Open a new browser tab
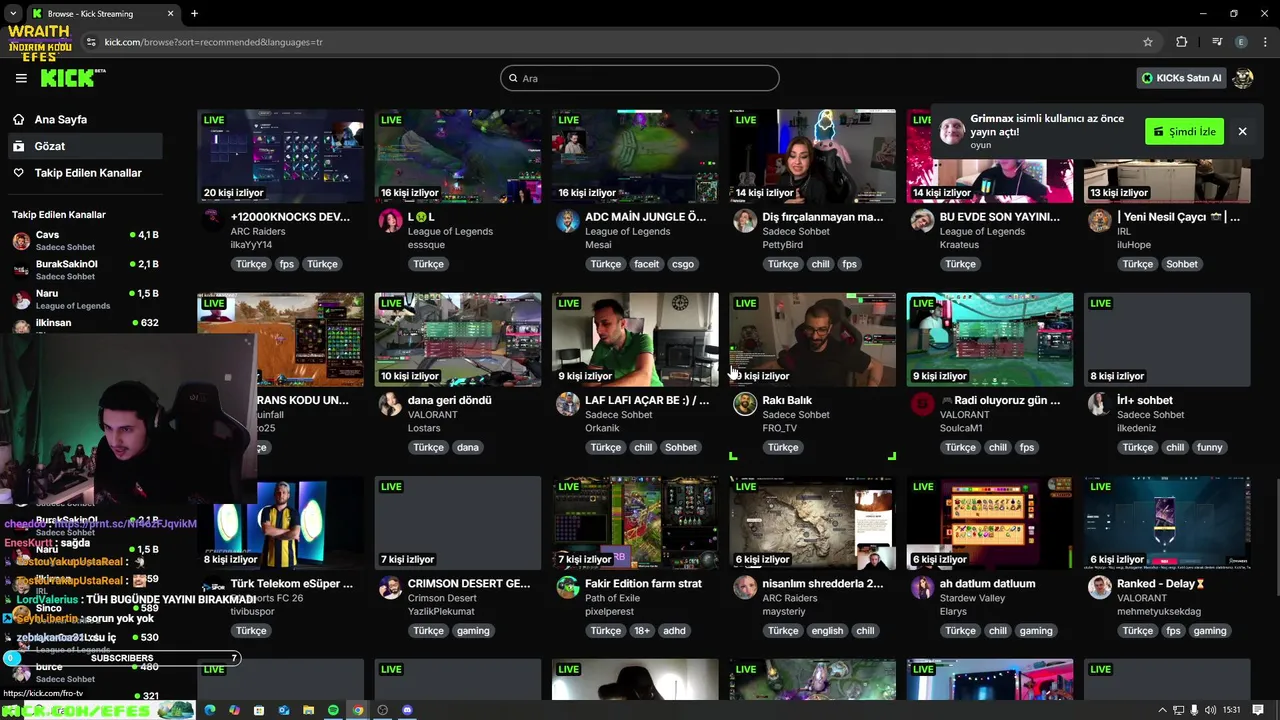 [194, 14]
